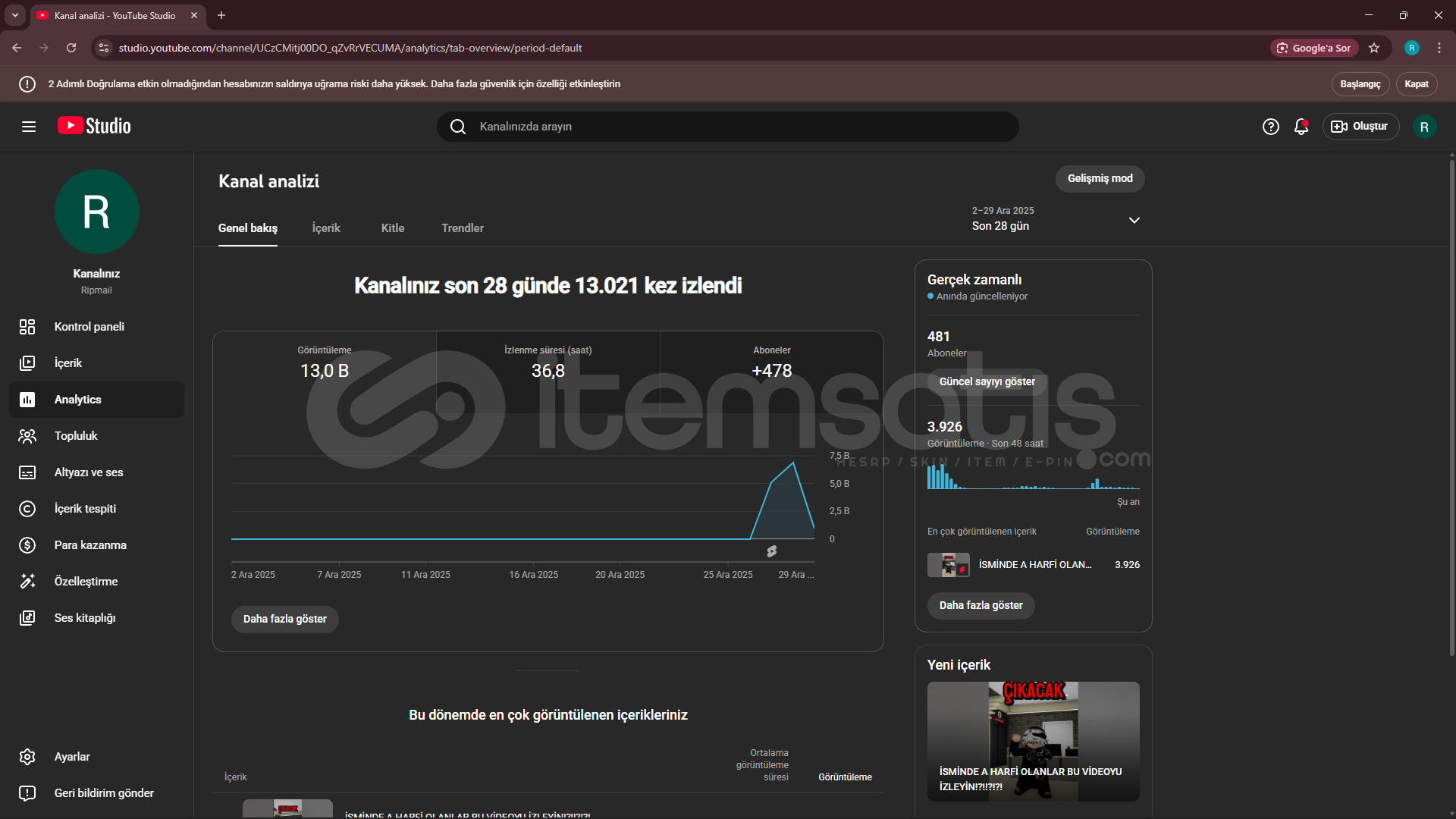Open the hamburger navigation menu
This screenshot has width=1456, height=819.
tap(29, 127)
